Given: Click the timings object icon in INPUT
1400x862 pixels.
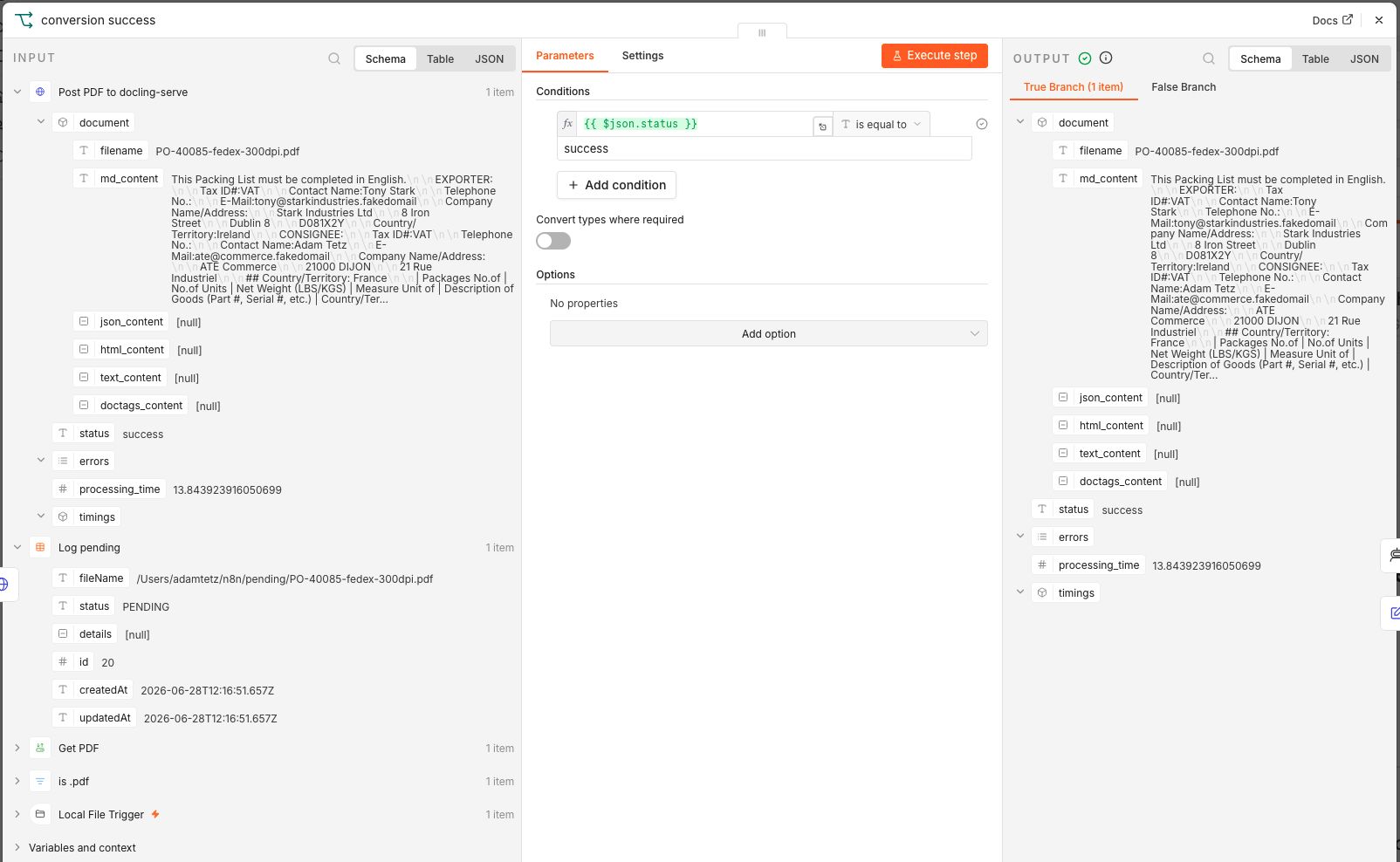Looking at the screenshot, I should [63, 517].
